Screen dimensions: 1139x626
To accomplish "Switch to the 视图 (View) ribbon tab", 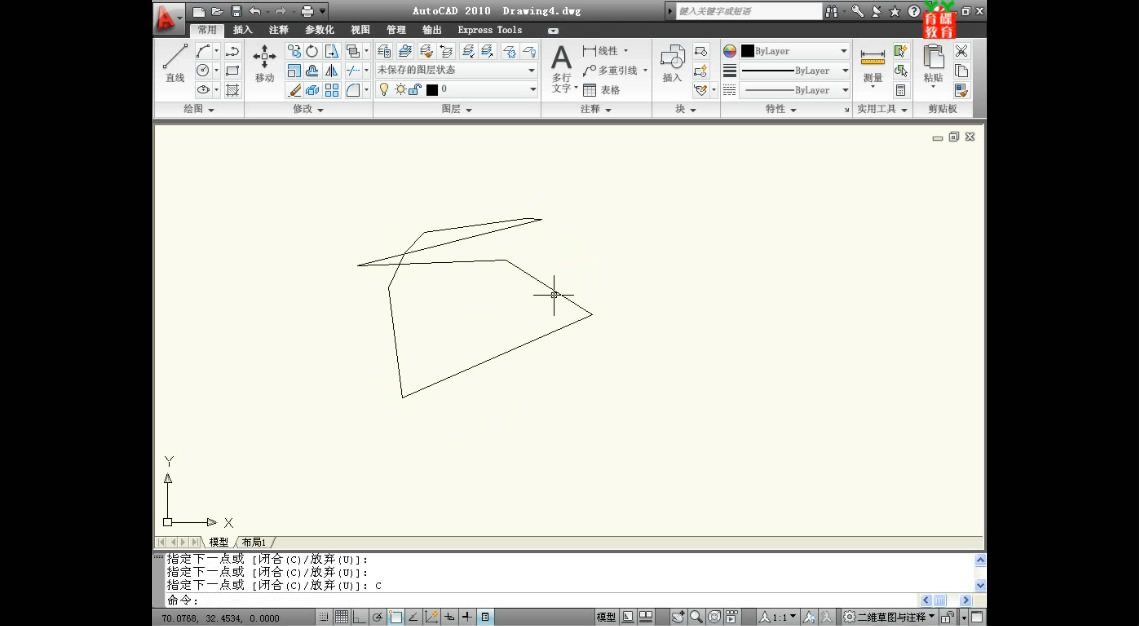I will [360, 30].
